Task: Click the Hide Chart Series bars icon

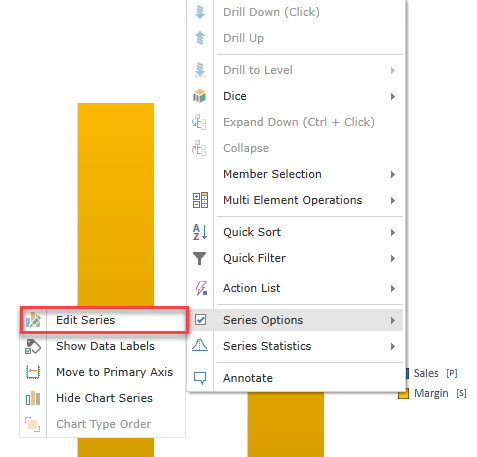Action: tap(33, 398)
